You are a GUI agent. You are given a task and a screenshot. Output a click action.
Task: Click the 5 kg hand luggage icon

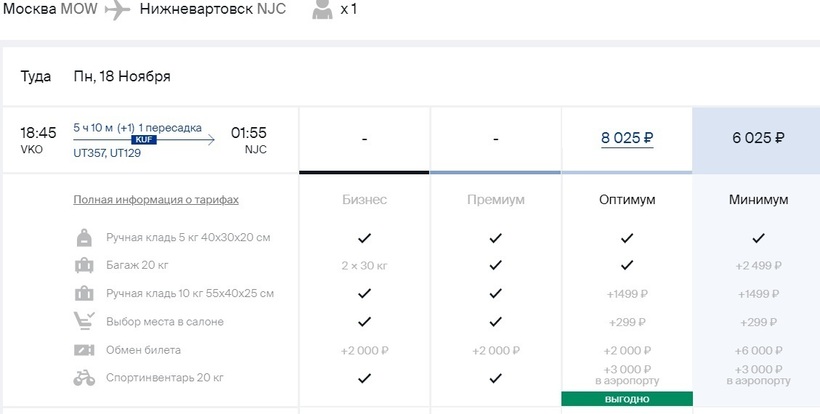[x=84, y=238]
